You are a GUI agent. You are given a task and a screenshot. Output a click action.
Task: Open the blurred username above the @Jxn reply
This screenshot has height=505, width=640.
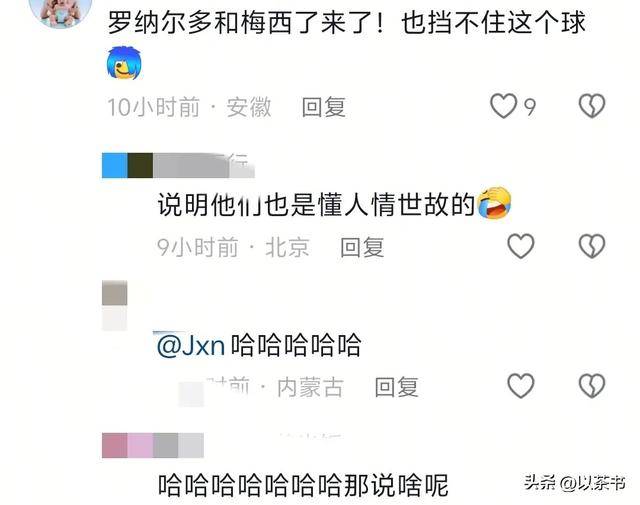pyautogui.click(x=115, y=305)
